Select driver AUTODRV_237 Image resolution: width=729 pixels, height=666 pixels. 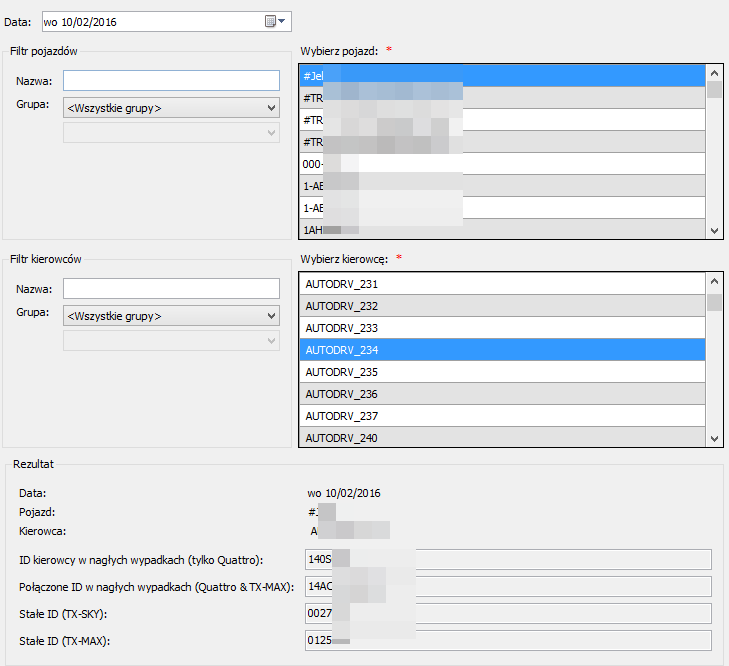click(500, 416)
